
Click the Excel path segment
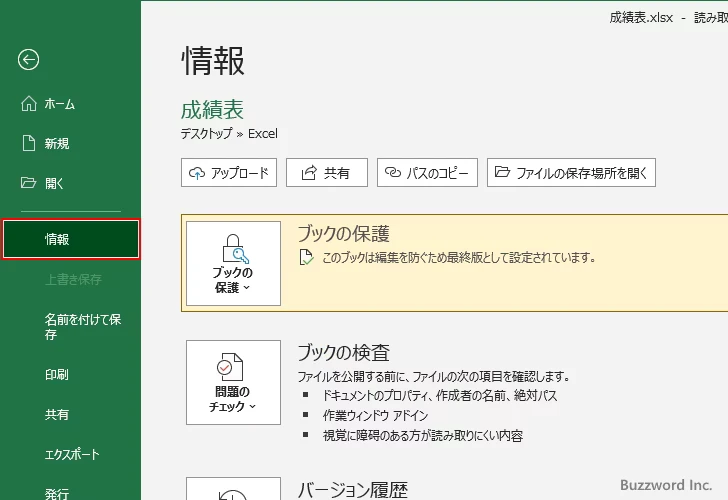click(x=263, y=134)
